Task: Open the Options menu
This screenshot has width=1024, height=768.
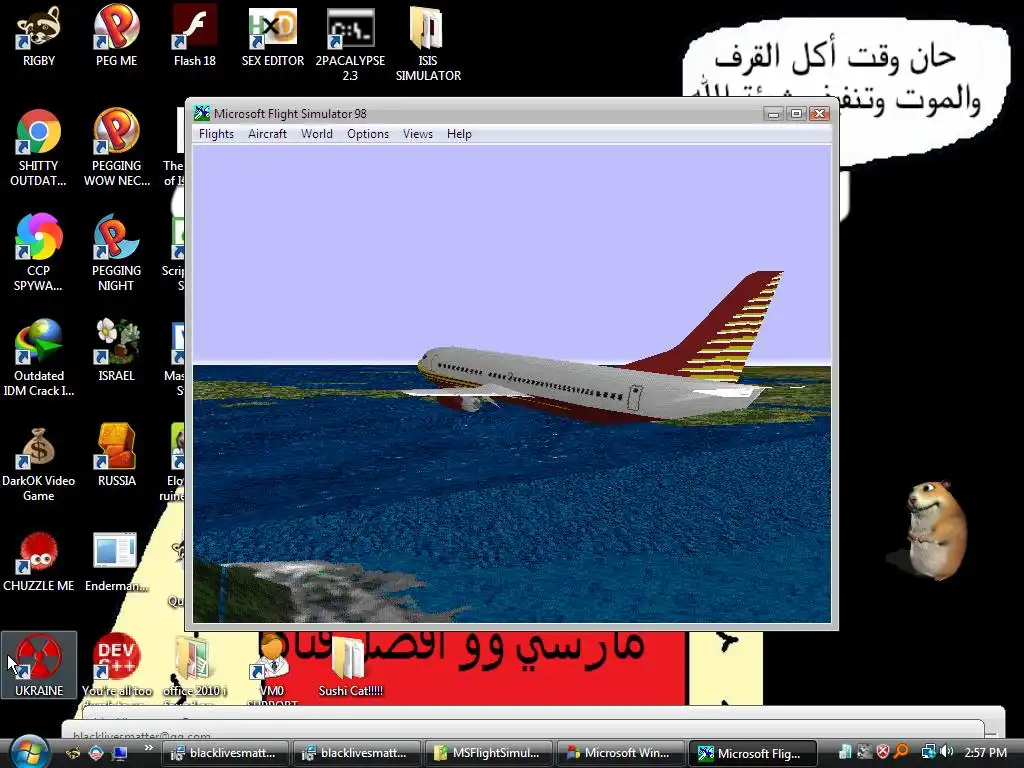Action: click(368, 134)
